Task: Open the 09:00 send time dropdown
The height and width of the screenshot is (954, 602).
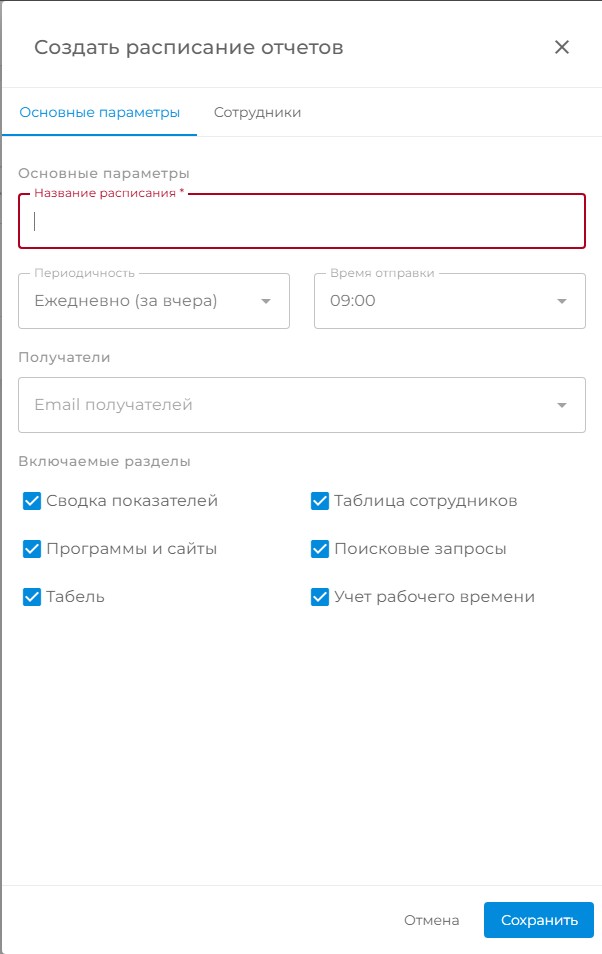Action: tap(450, 301)
